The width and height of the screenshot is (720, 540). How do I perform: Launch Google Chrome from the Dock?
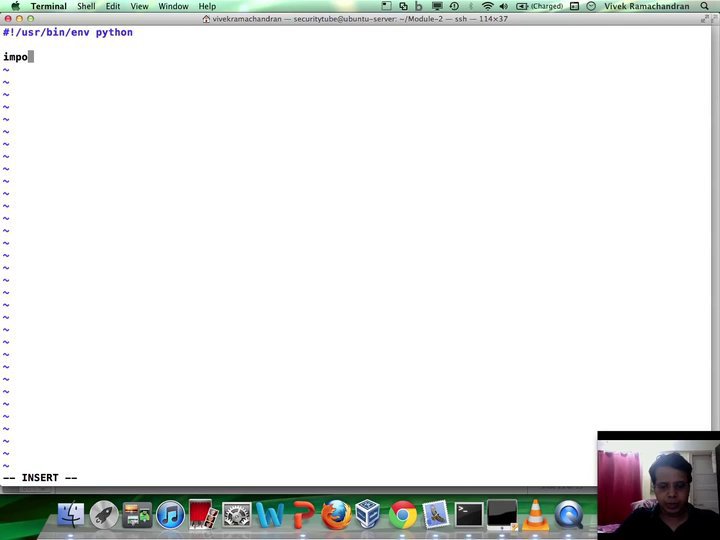pos(403,514)
